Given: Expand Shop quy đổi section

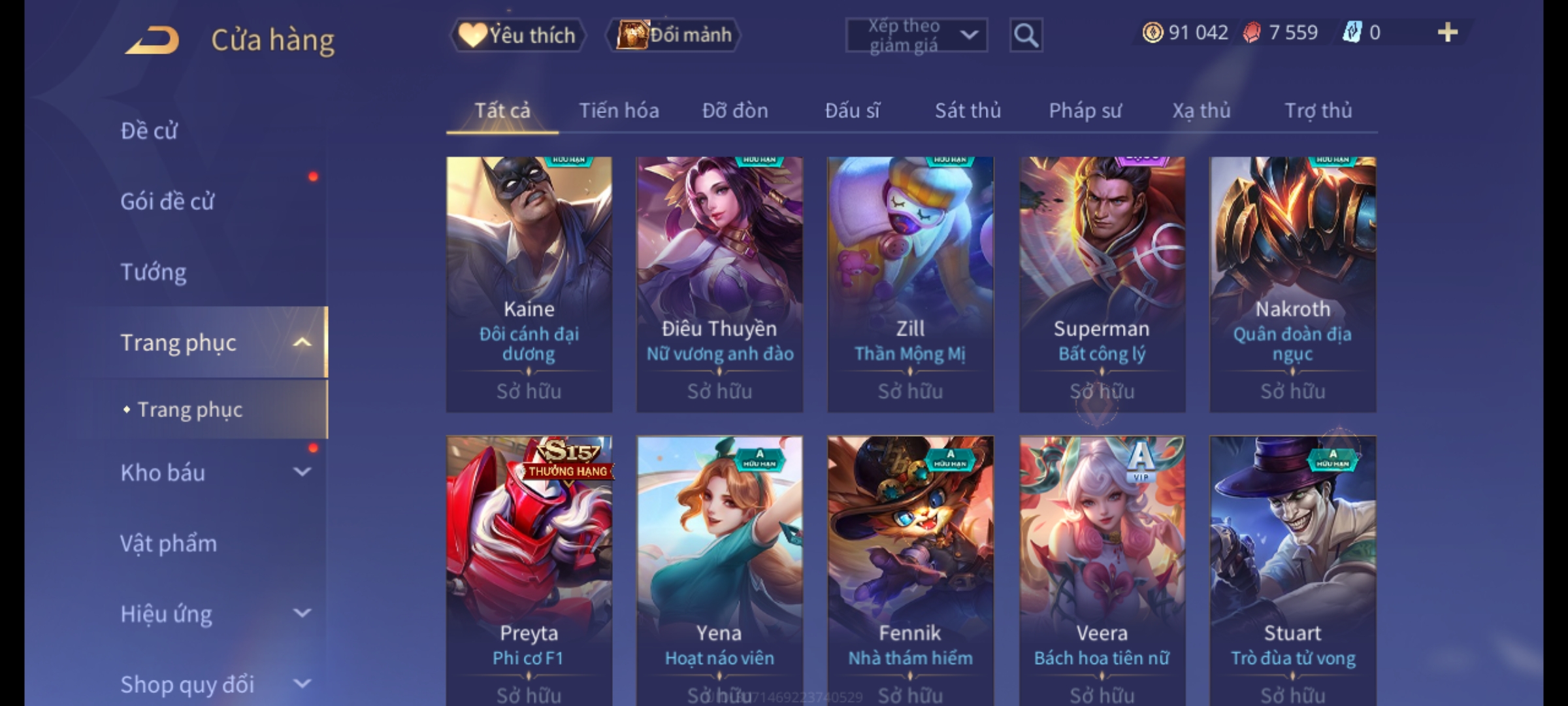Looking at the screenshot, I should click(x=302, y=684).
